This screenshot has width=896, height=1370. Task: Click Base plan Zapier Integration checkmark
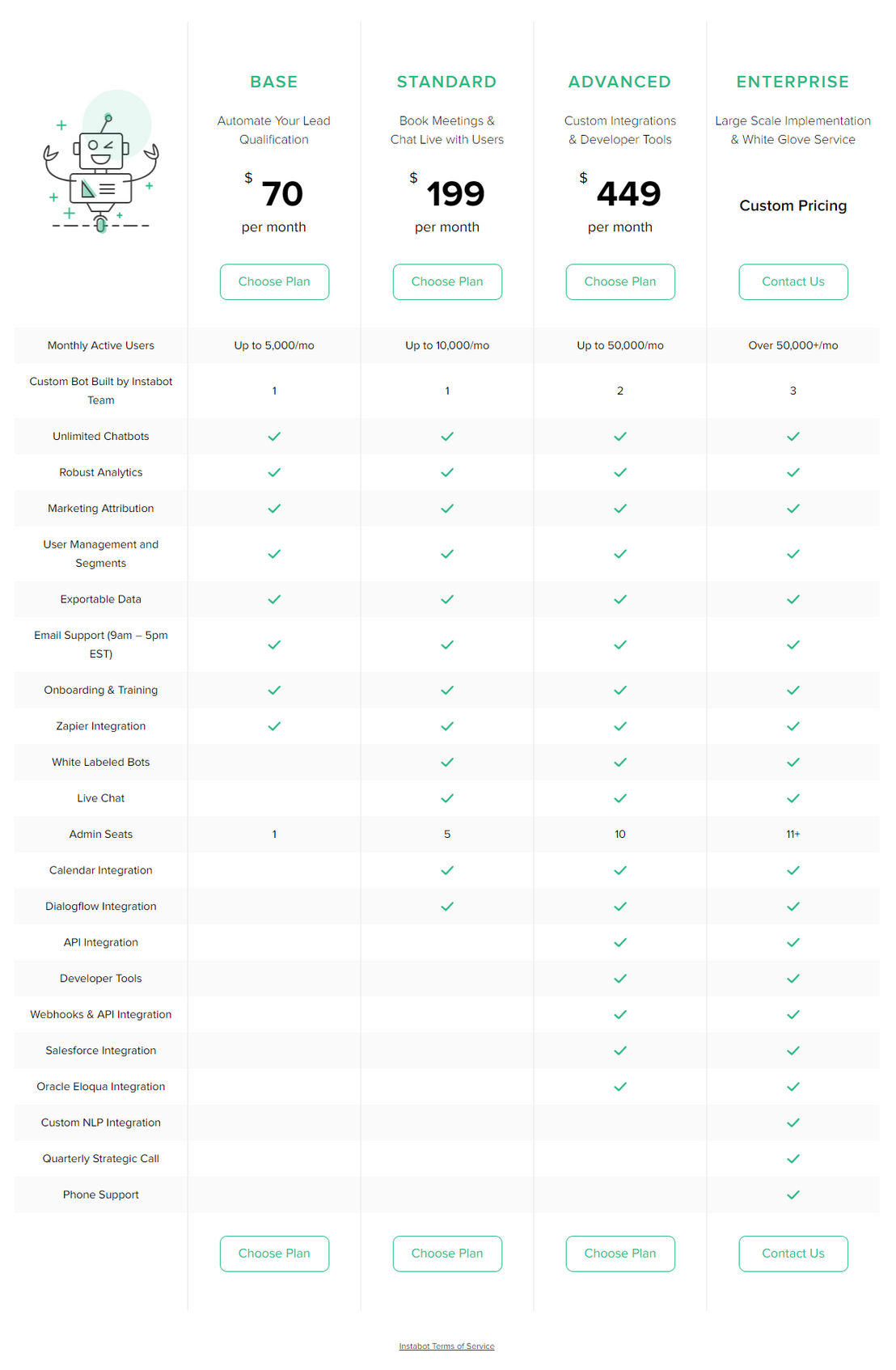point(274,726)
